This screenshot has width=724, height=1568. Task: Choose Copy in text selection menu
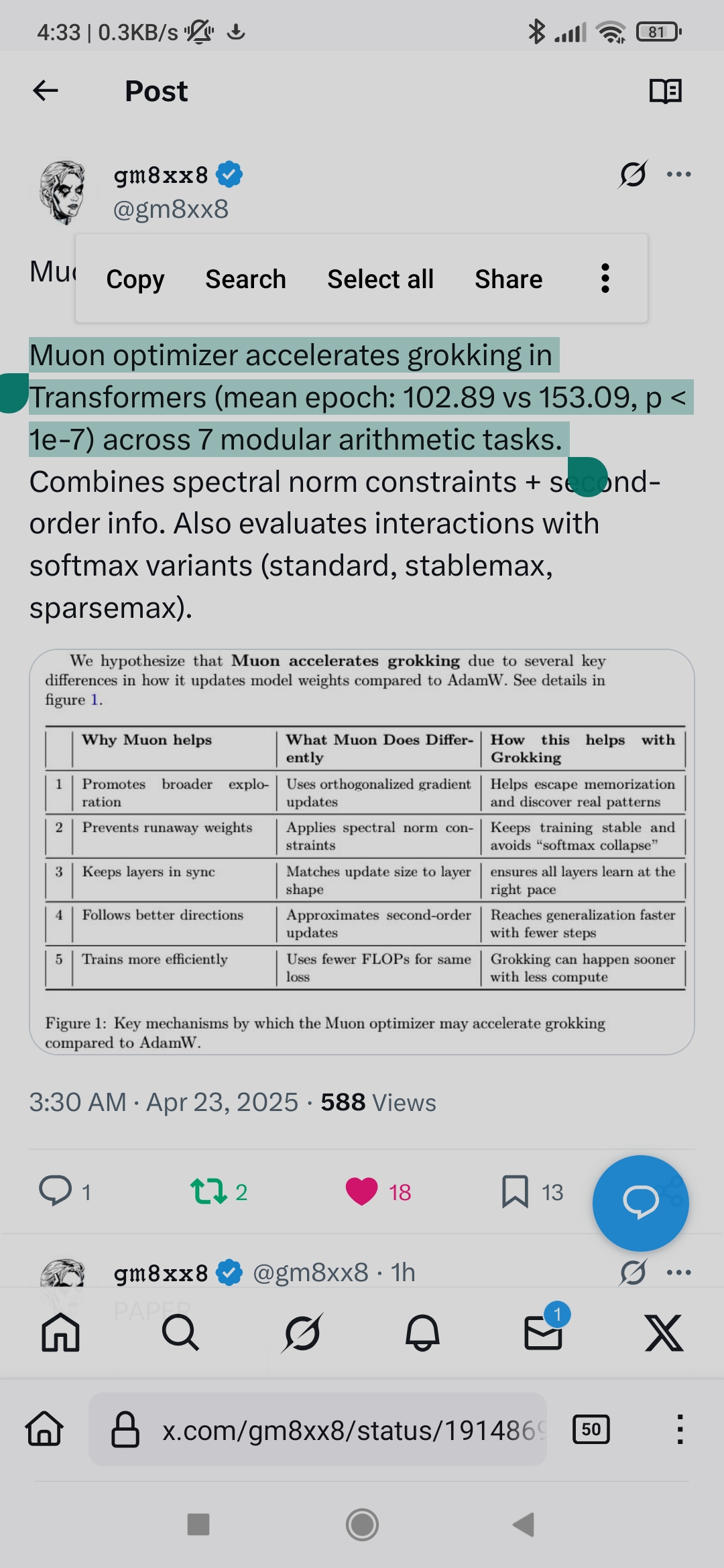[x=135, y=279]
